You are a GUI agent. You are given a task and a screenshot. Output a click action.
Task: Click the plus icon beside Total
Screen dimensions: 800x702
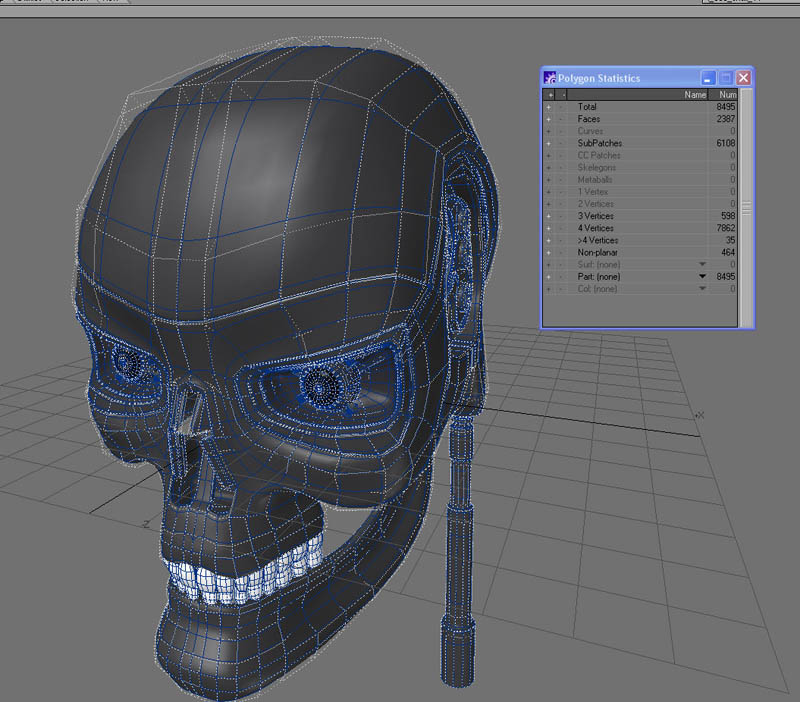548,107
